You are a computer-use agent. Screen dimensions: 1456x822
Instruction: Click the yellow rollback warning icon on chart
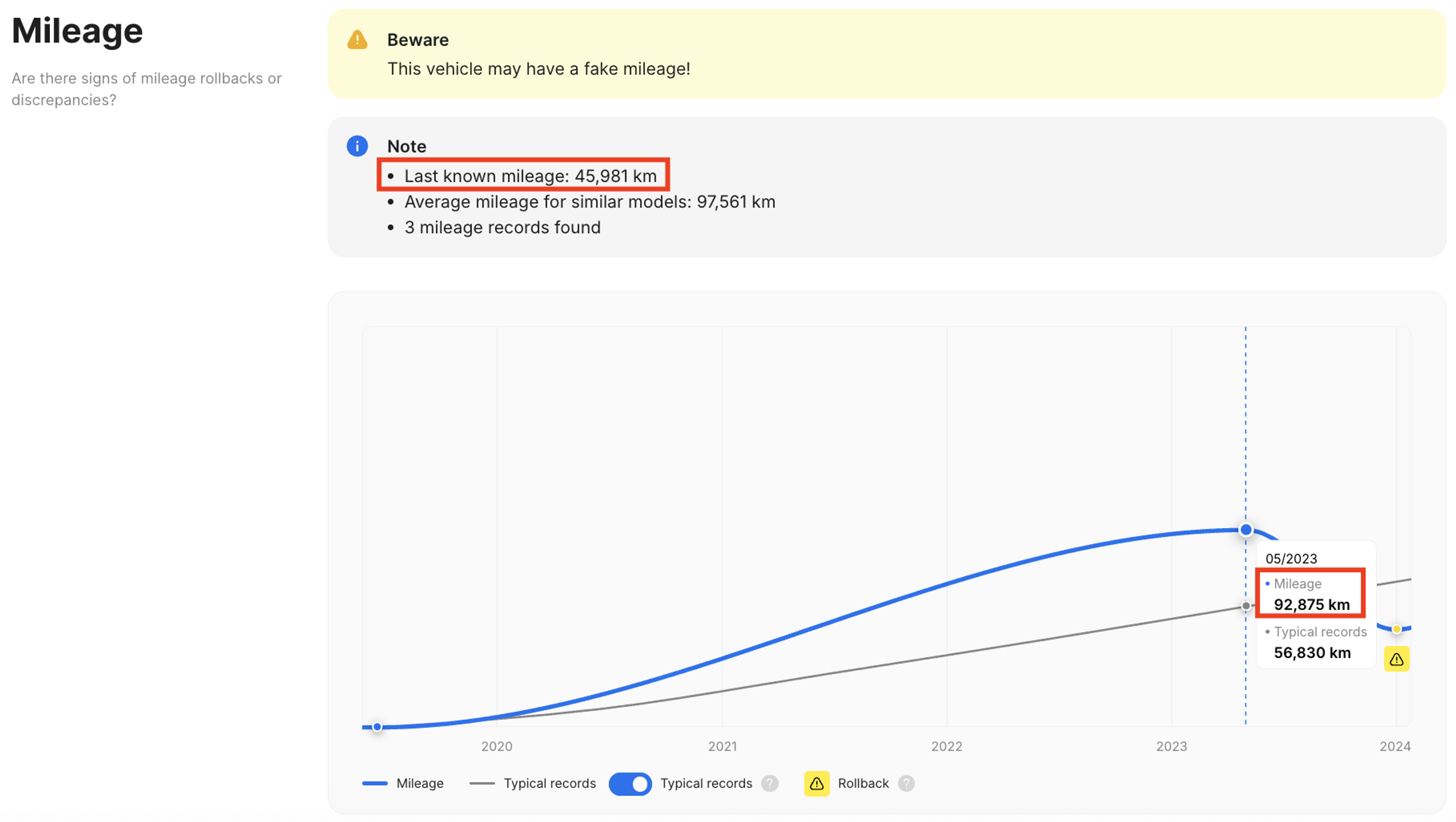(x=1396, y=659)
